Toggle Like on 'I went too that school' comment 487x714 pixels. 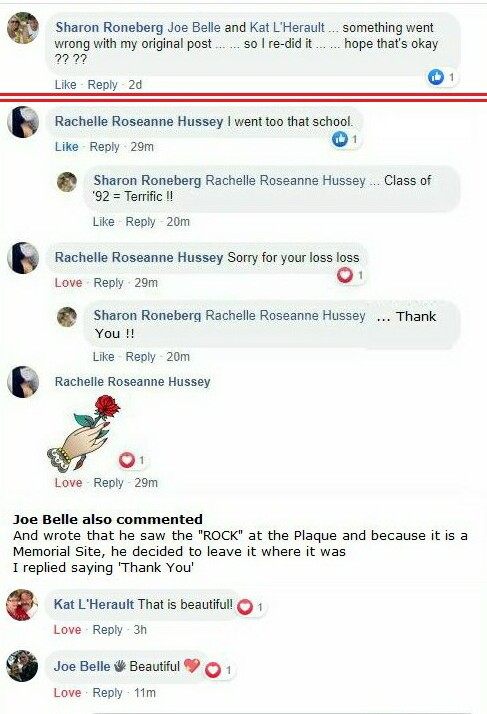pos(67,147)
